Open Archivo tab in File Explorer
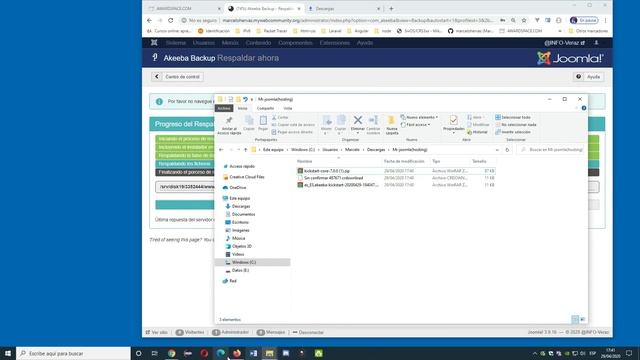Image resolution: width=640 pixels, height=360 pixels. (224, 108)
